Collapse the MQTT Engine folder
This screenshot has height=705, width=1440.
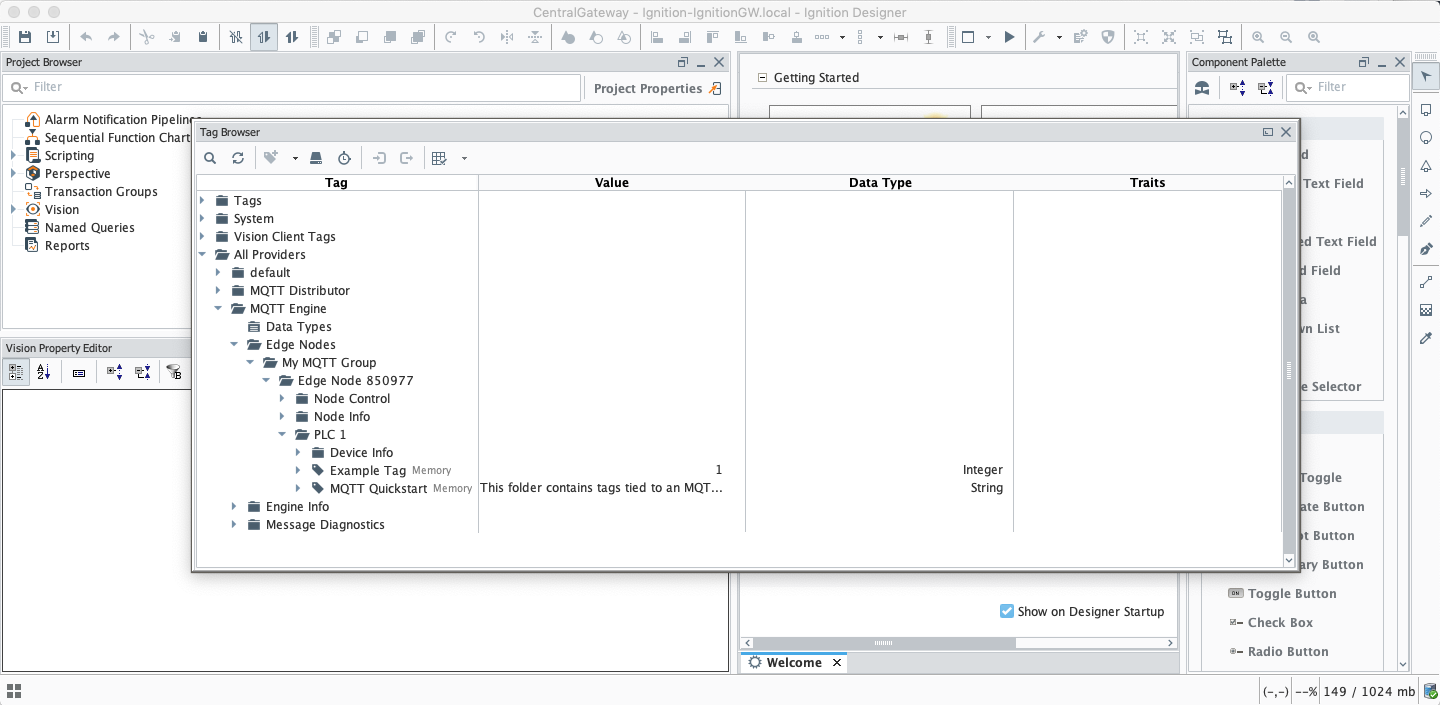coord(219,308)
